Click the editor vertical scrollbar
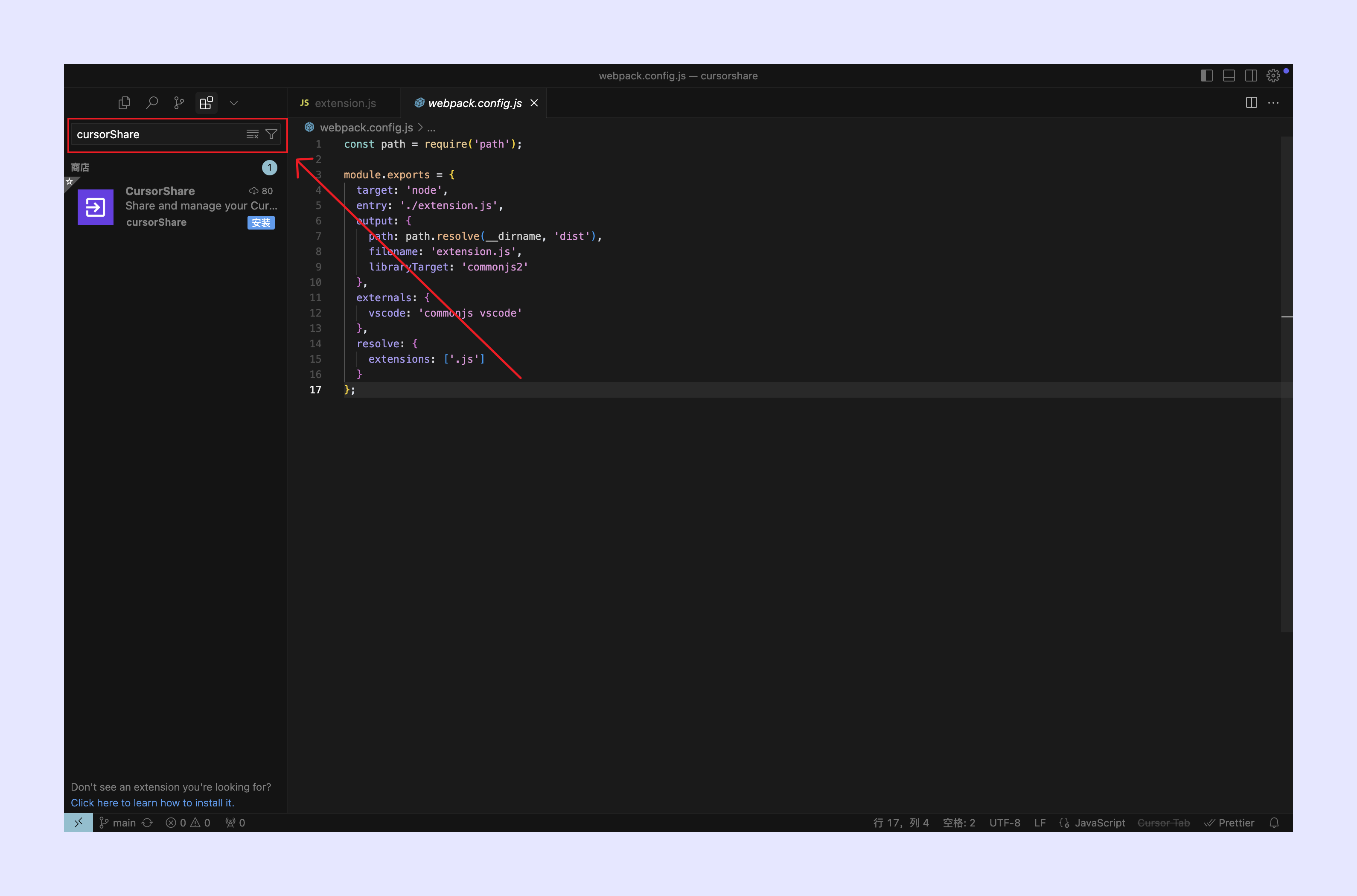 click(x=1286, y=384)
